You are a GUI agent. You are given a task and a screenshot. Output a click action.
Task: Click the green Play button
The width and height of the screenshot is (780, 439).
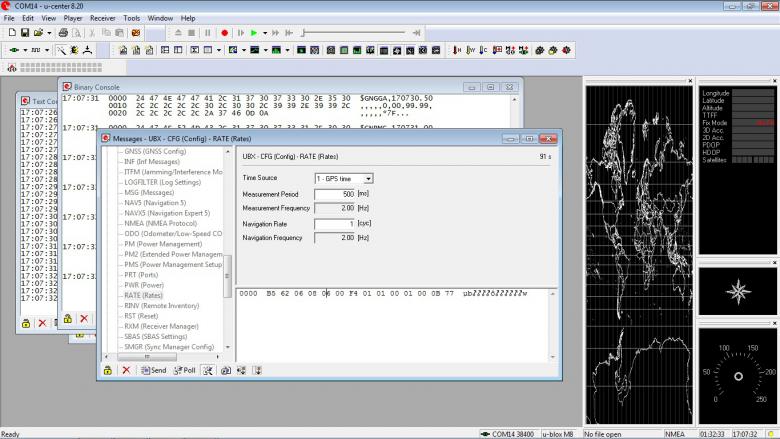(x=254, y=33)
